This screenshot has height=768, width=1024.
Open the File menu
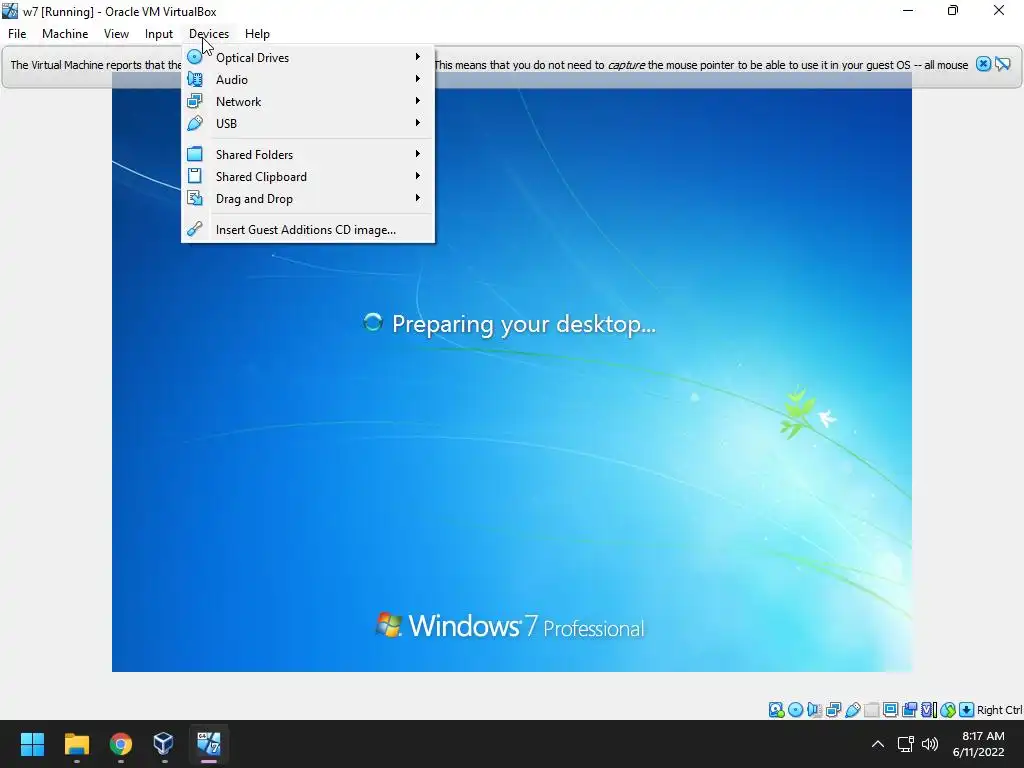[x=17, y=34]
